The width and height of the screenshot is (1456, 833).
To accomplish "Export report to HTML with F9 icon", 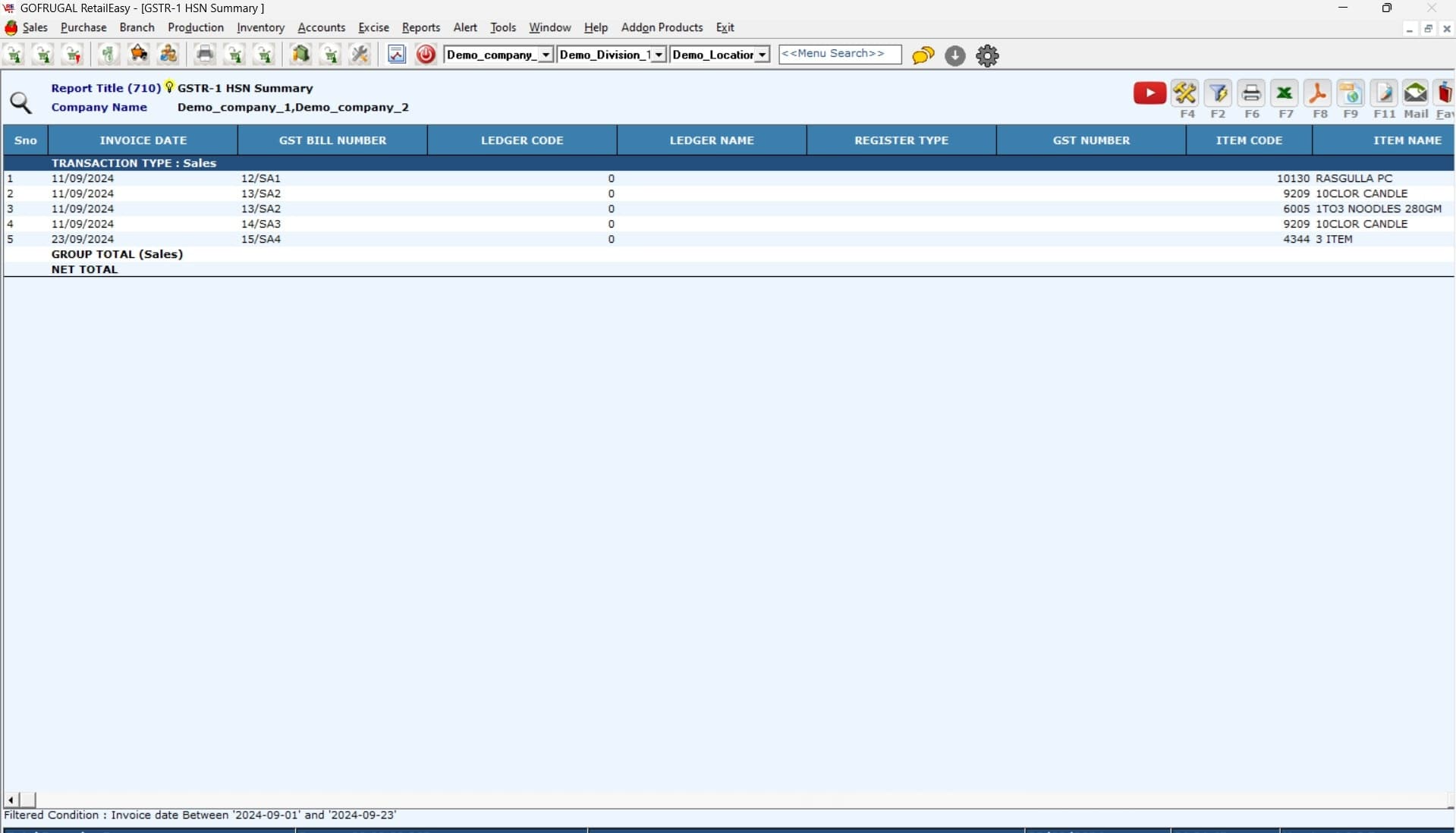I will pyautogui.click(x=1351, y=93).
